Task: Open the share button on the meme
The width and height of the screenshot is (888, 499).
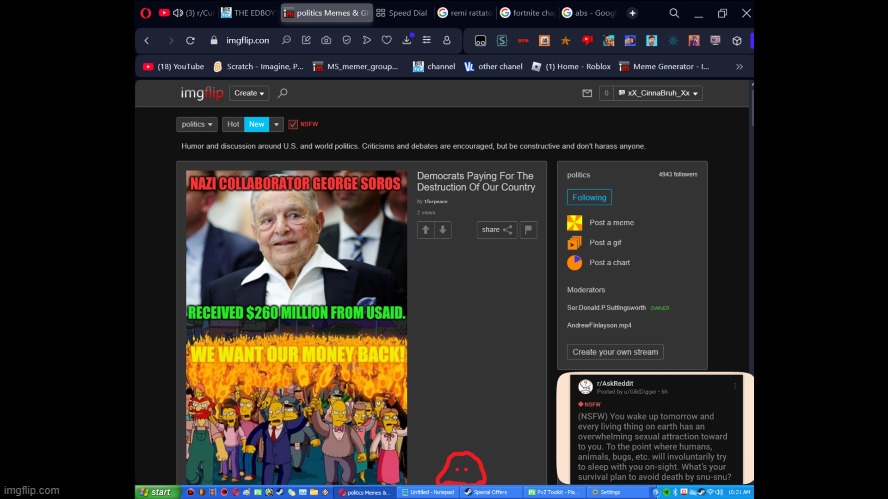Action: click(497, 229)
